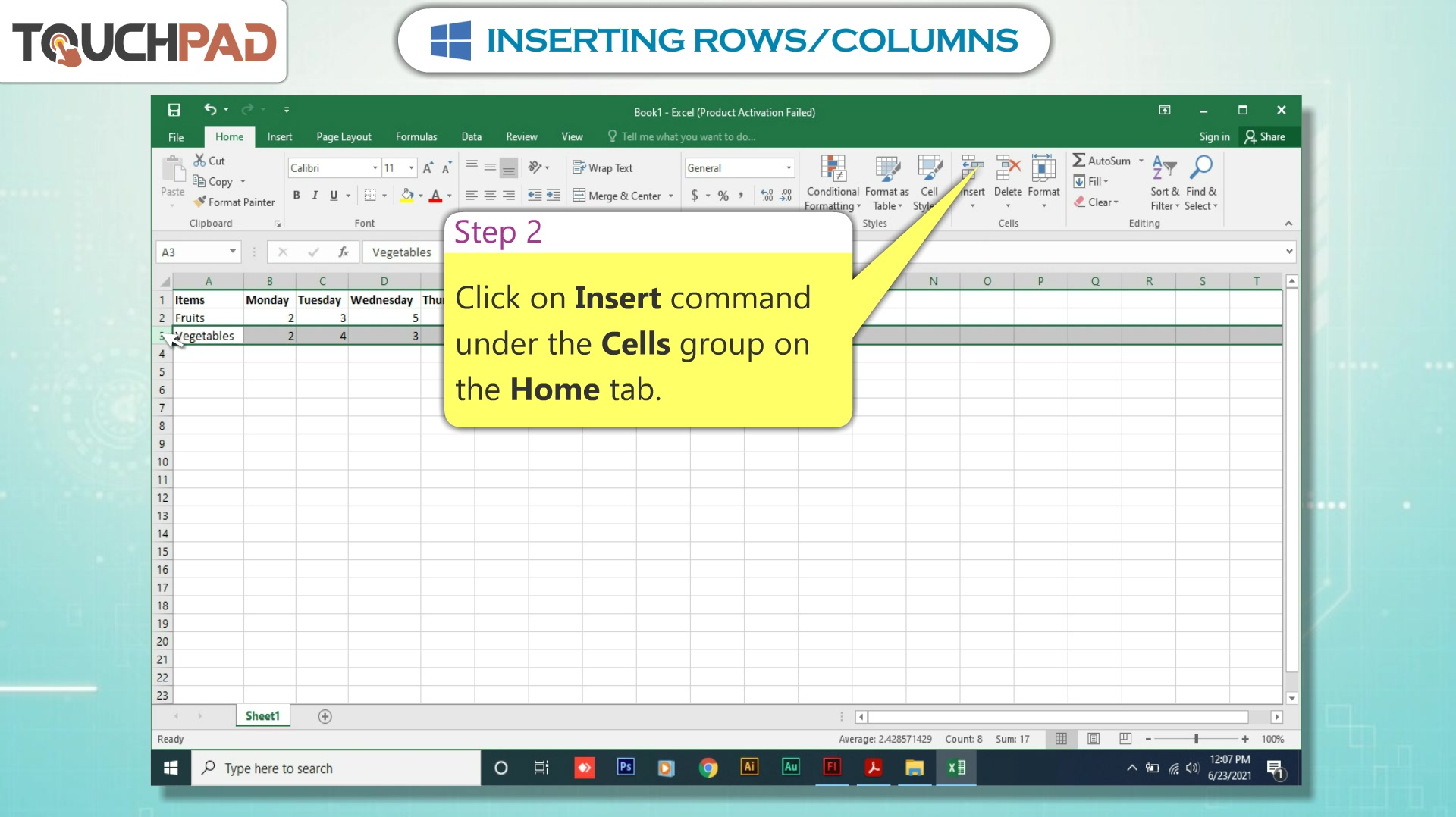Click the Paste clipboard icon
Image resolution: width=1456 pixels, height=817 pixels.
(173, 170)
